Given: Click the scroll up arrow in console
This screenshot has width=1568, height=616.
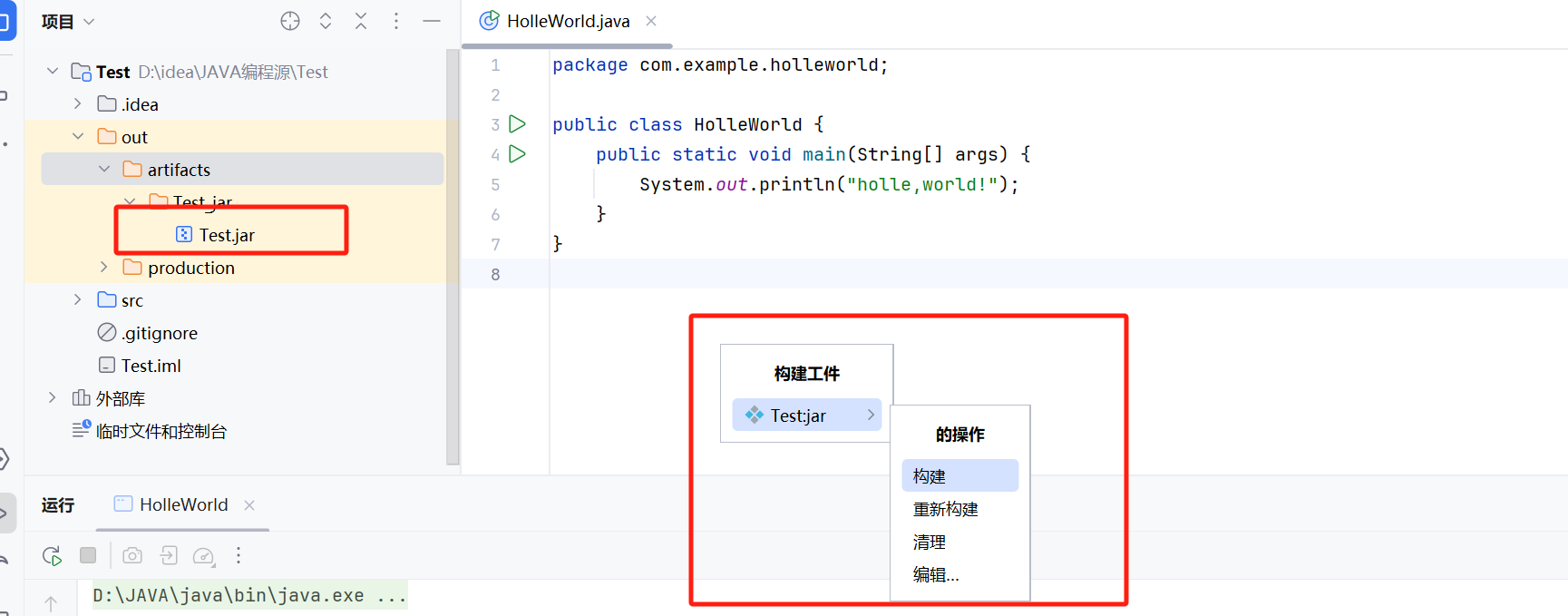Looking at the screenshot, I should [51, 602].
